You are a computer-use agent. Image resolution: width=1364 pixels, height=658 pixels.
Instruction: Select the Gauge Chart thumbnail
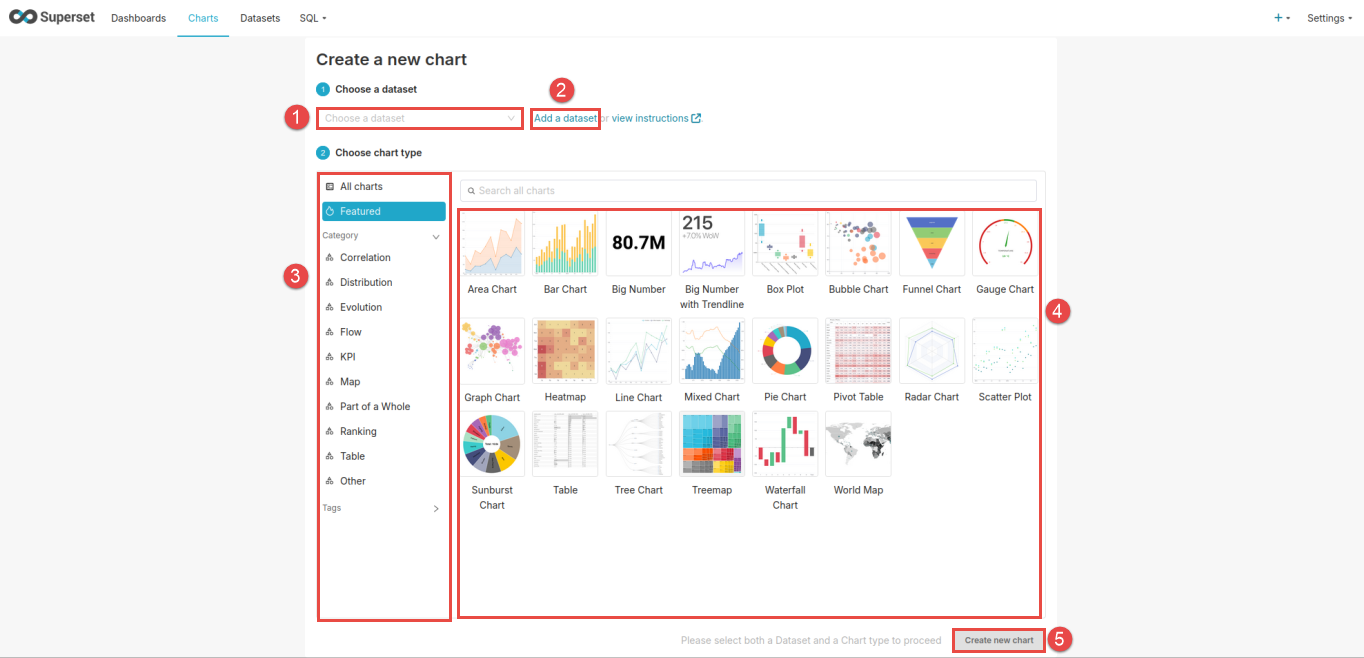tap(1005, 243)
